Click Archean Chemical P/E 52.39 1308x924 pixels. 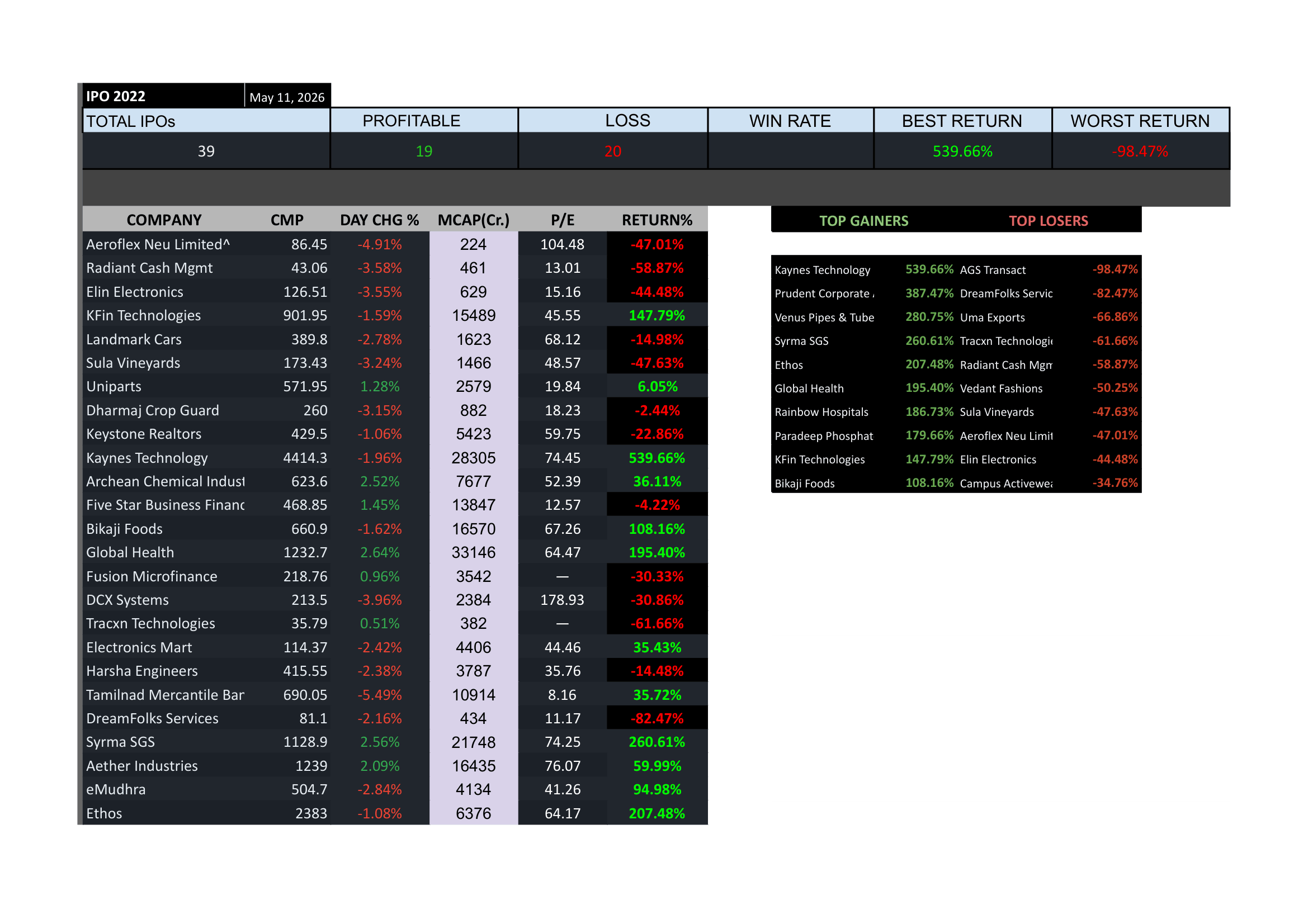click(562, 481)
